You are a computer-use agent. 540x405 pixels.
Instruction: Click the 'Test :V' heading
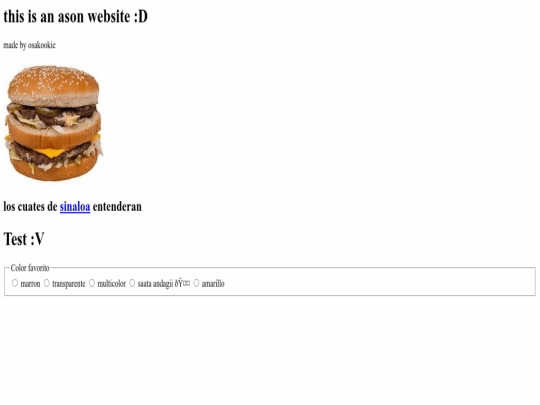pyautogui.click(x=24, y=239)
